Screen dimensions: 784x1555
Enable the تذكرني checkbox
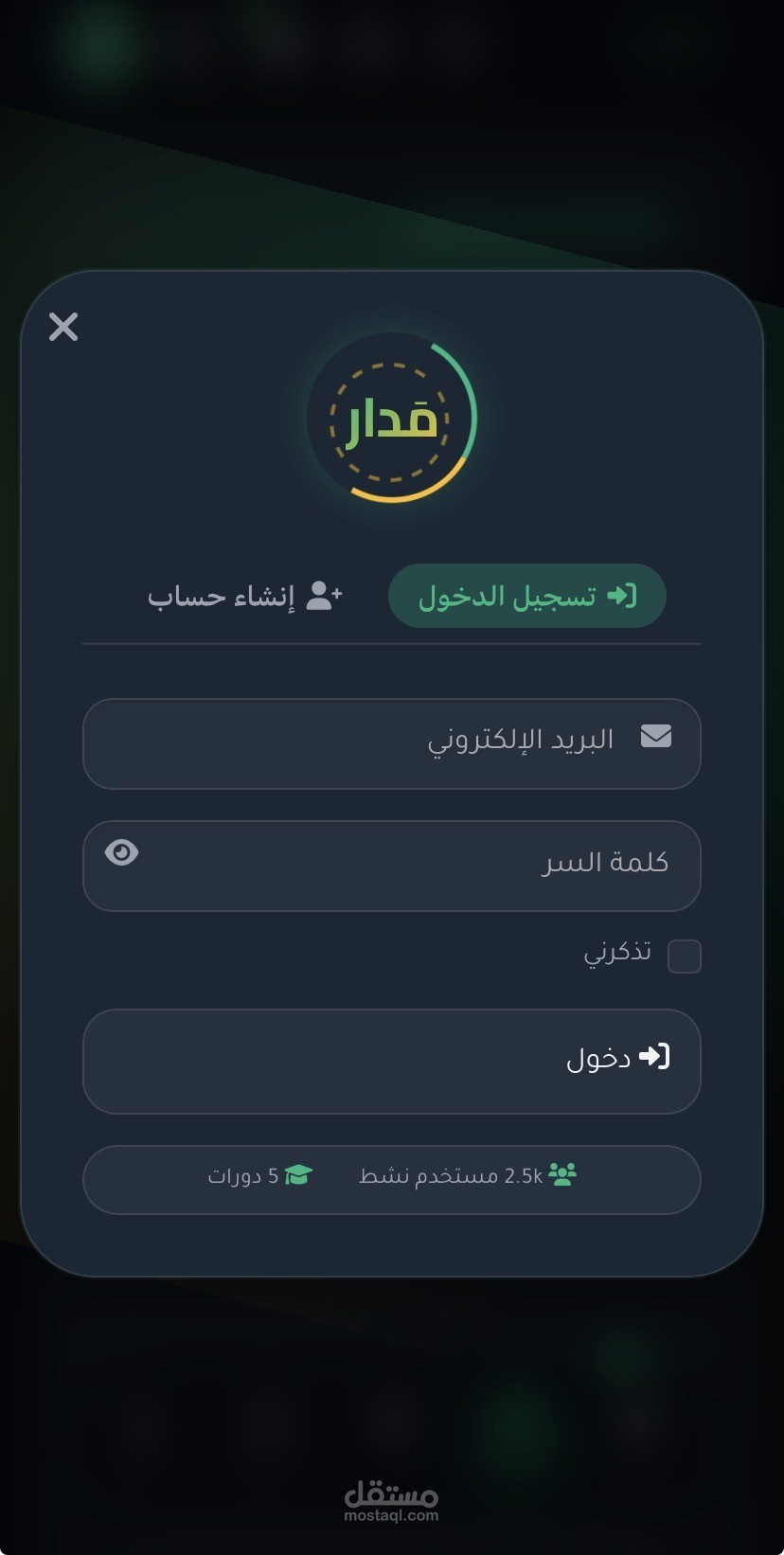[685, 956]
